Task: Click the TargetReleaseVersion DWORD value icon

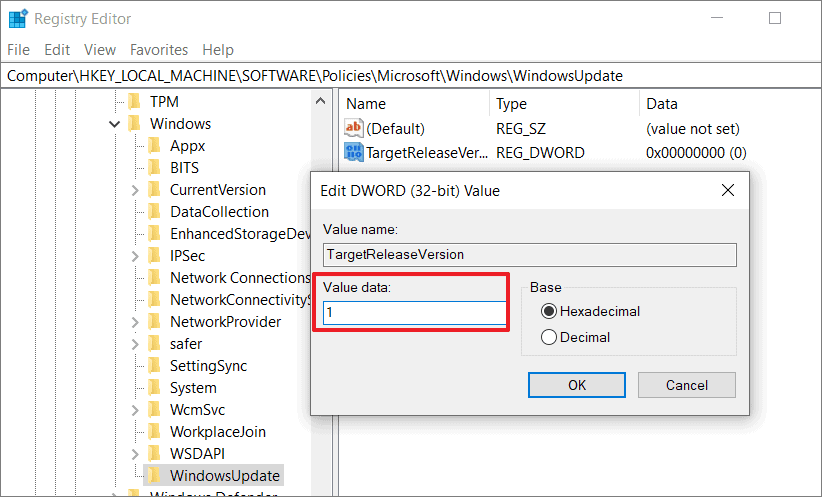Action: click(x=353, y=152)
